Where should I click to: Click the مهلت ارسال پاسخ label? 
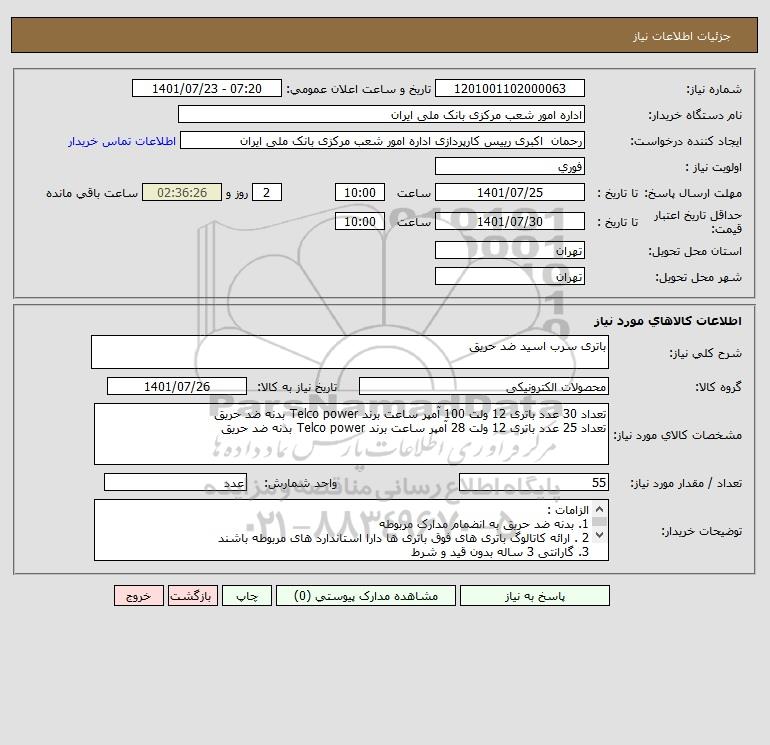pos(692,193)
